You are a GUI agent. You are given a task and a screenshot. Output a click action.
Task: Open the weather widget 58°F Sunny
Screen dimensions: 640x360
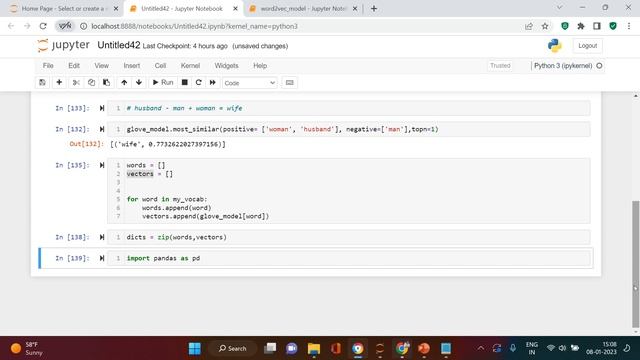pos(28,349)
